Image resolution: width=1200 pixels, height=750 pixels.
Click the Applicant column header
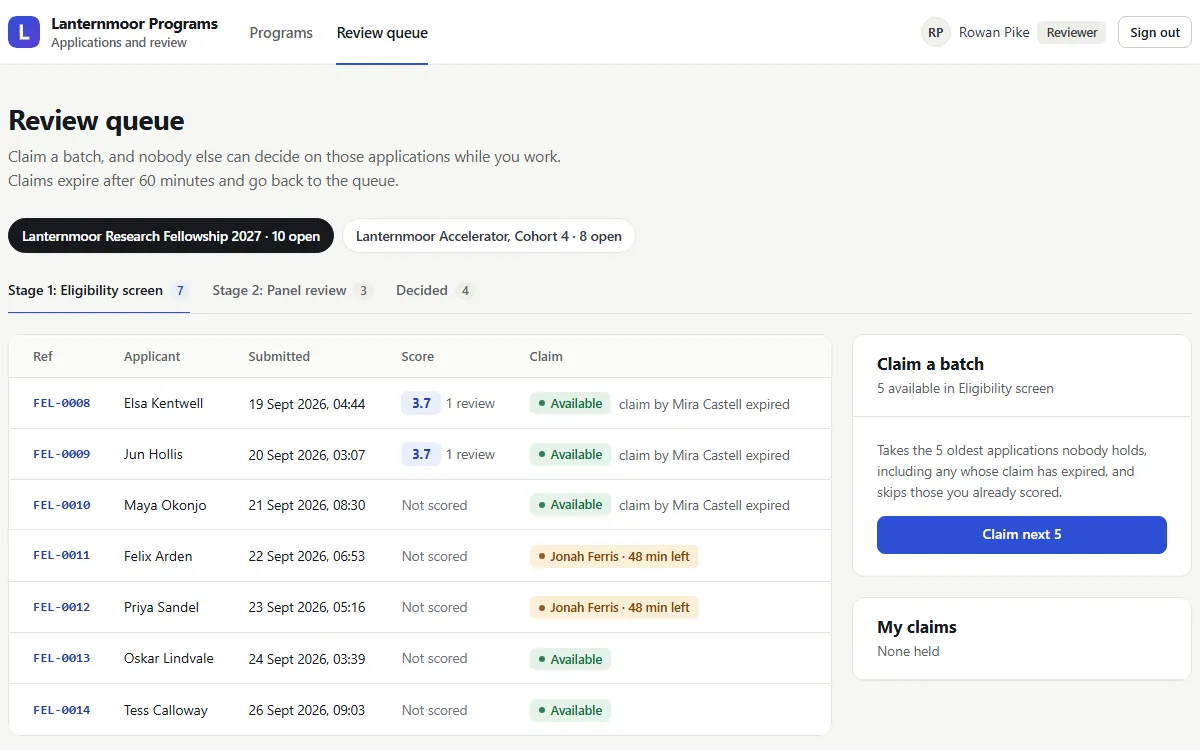[152, 357]
